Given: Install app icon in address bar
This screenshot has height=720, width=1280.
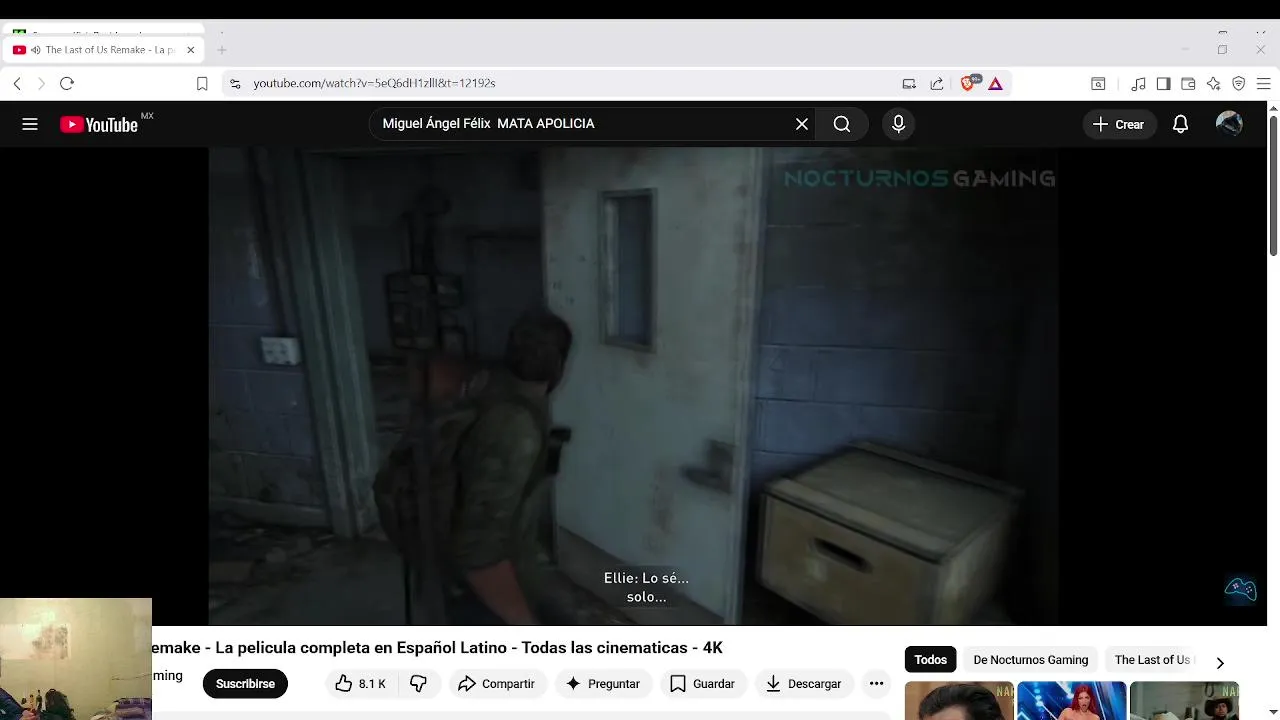Looking at the screenshot, I should click(909, 84).
